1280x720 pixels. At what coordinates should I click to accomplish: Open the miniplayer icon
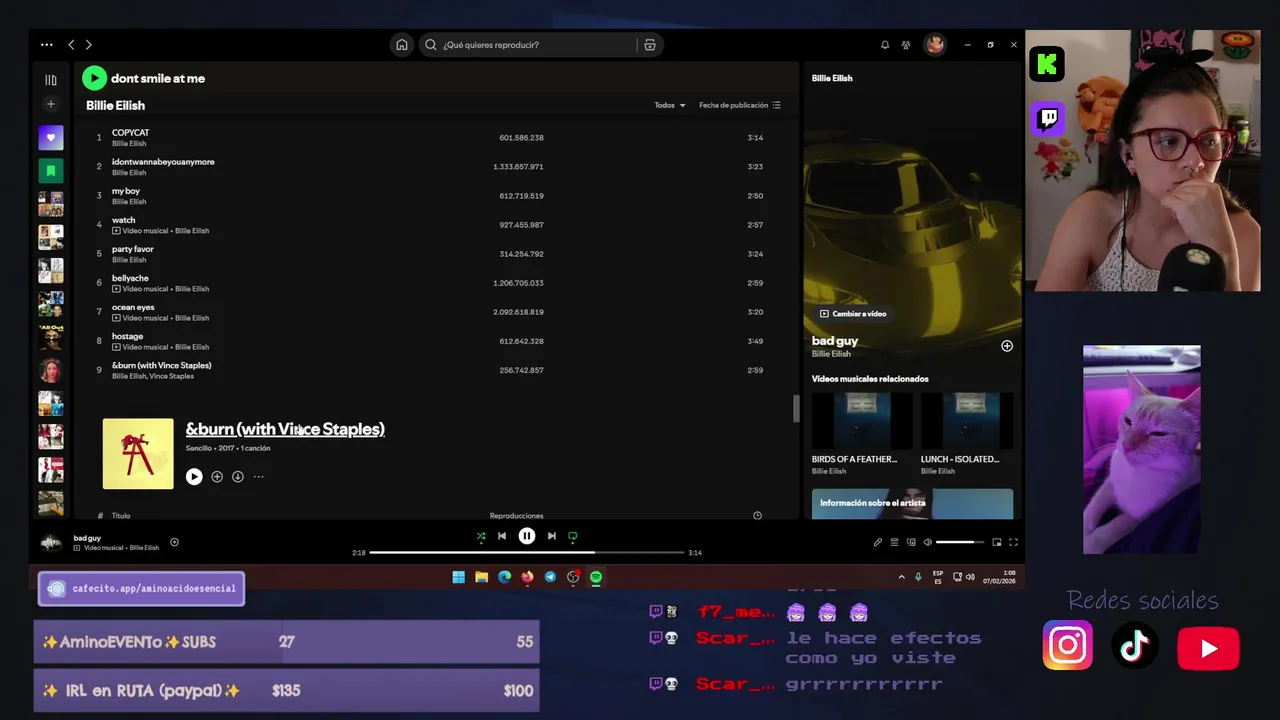coord(997,542)
